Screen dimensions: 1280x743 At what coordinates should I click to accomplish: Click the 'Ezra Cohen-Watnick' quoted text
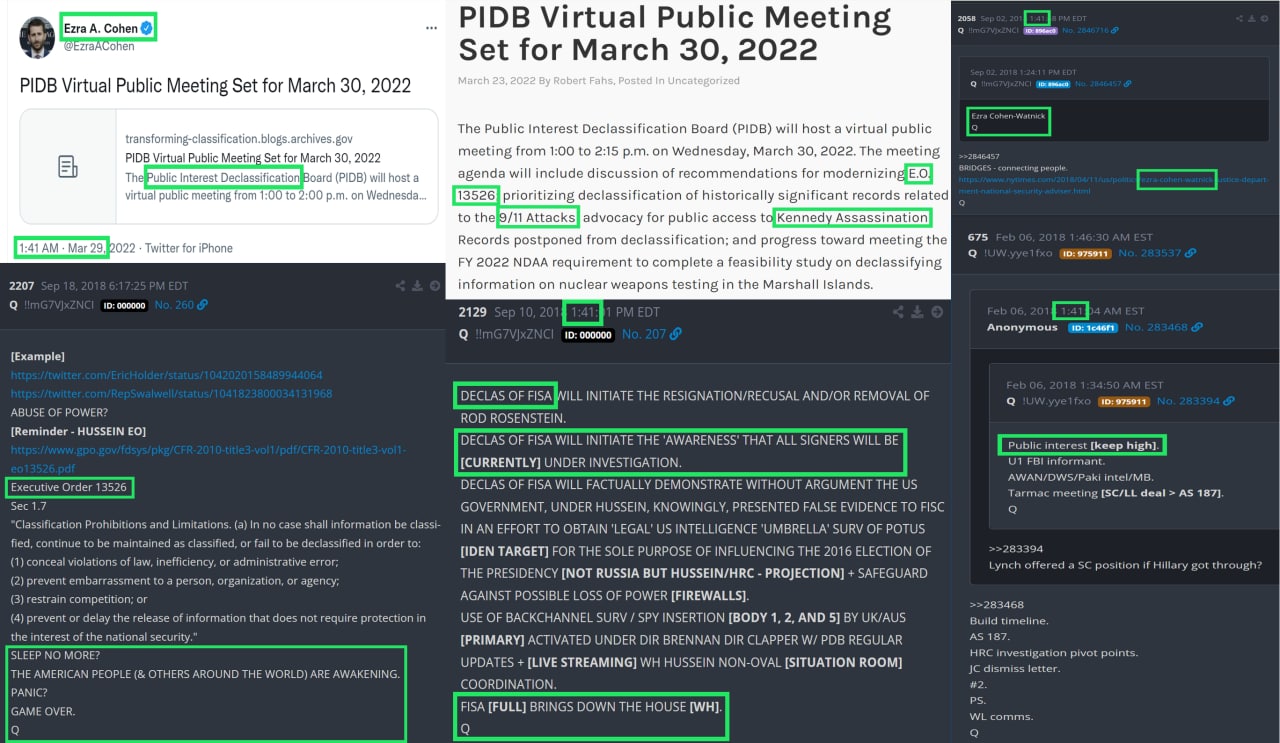[x=1008, y=116]
